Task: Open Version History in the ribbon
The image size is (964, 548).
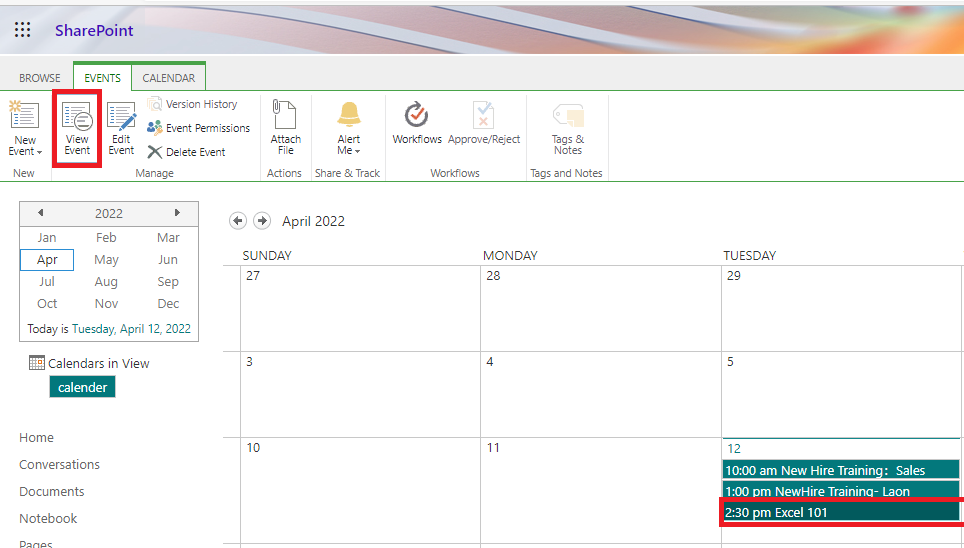Action: 192,104
